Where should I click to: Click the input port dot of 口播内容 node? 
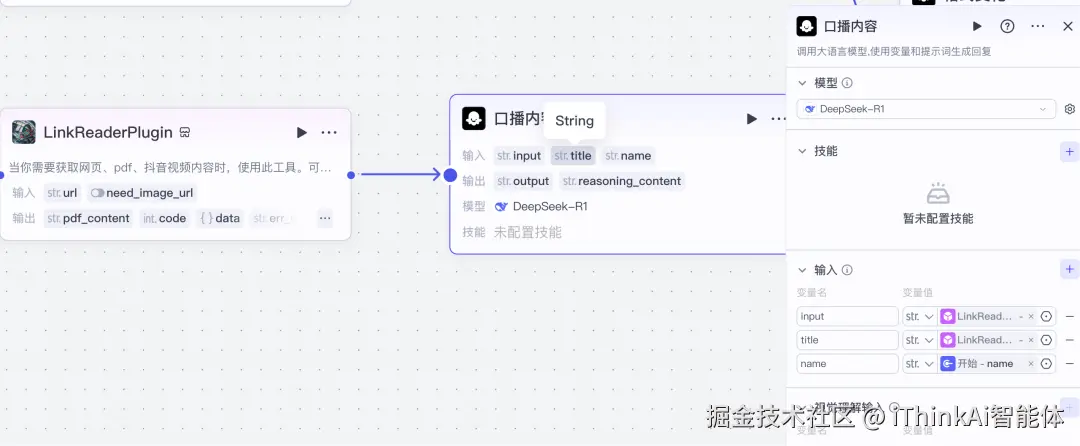pos(450,175)
